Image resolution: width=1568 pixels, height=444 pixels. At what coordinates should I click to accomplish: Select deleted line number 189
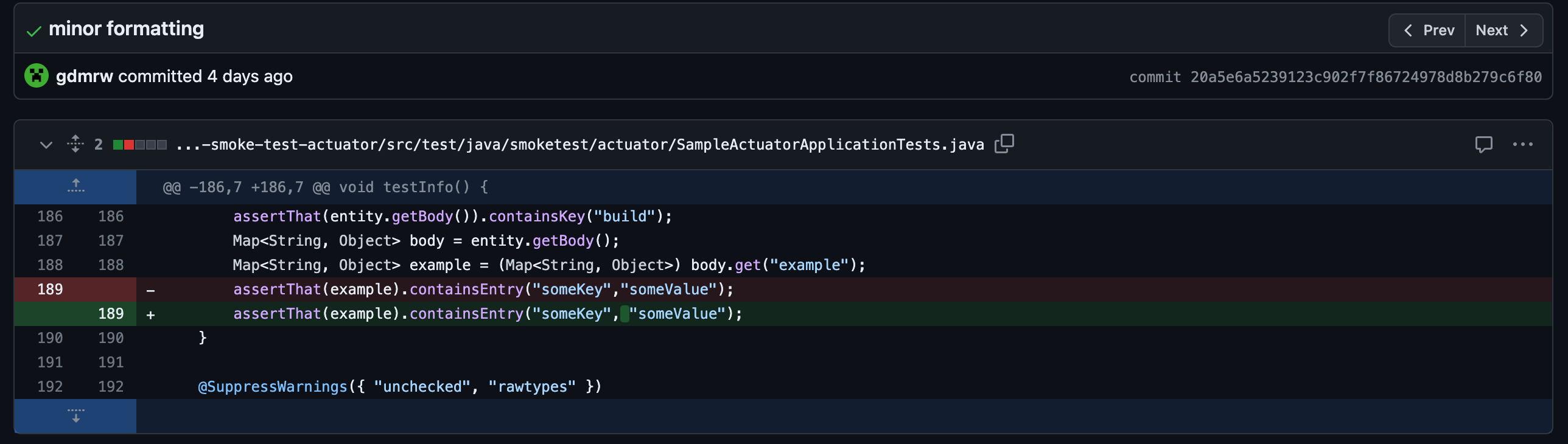(x=50, y=290)
